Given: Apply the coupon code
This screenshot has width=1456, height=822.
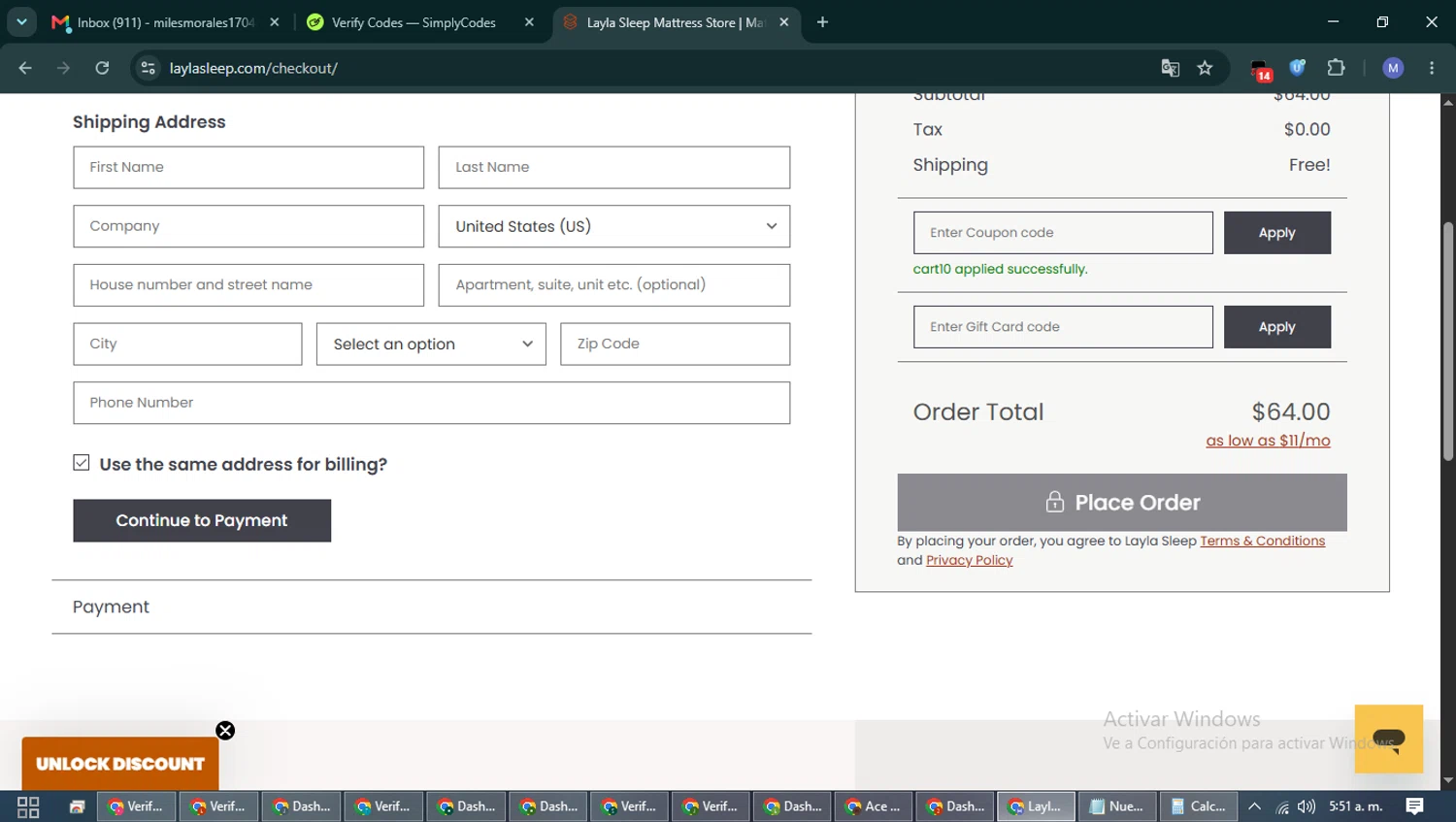Looking at the screenshot, I should pos(1276,233).
